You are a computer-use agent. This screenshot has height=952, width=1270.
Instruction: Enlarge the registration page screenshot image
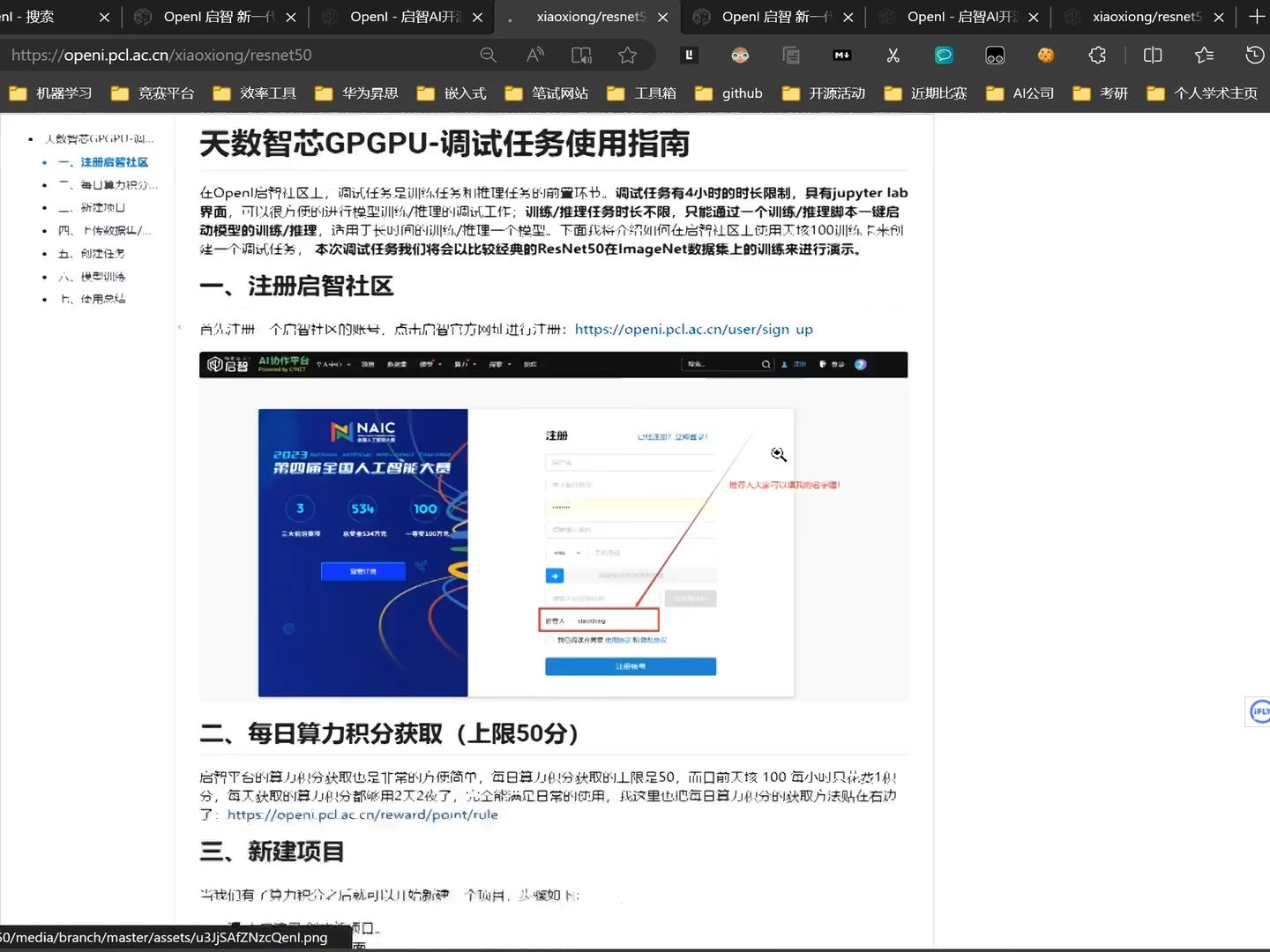pos(553,526)
